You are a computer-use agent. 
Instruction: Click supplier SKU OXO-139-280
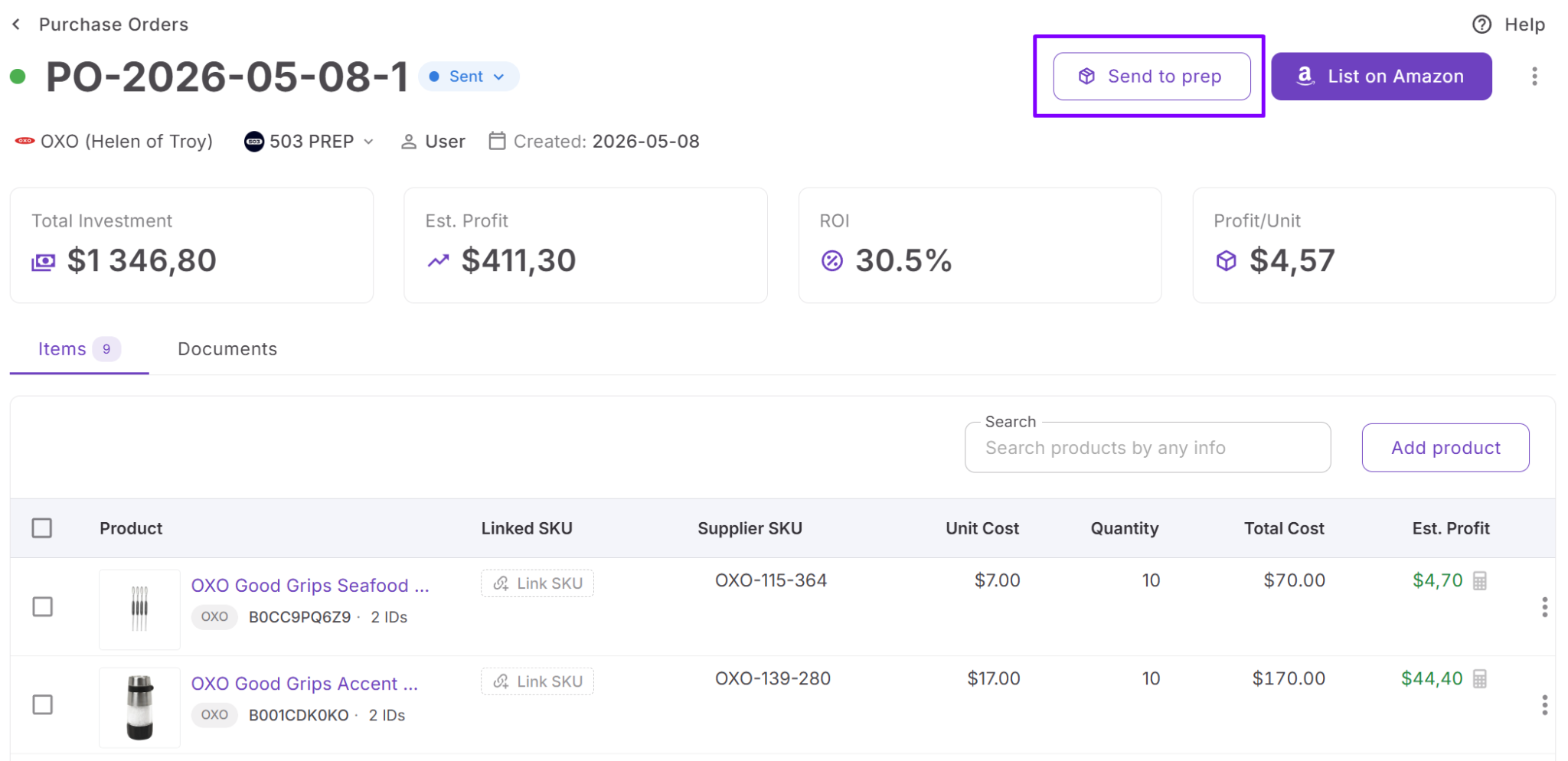(773, 678)
